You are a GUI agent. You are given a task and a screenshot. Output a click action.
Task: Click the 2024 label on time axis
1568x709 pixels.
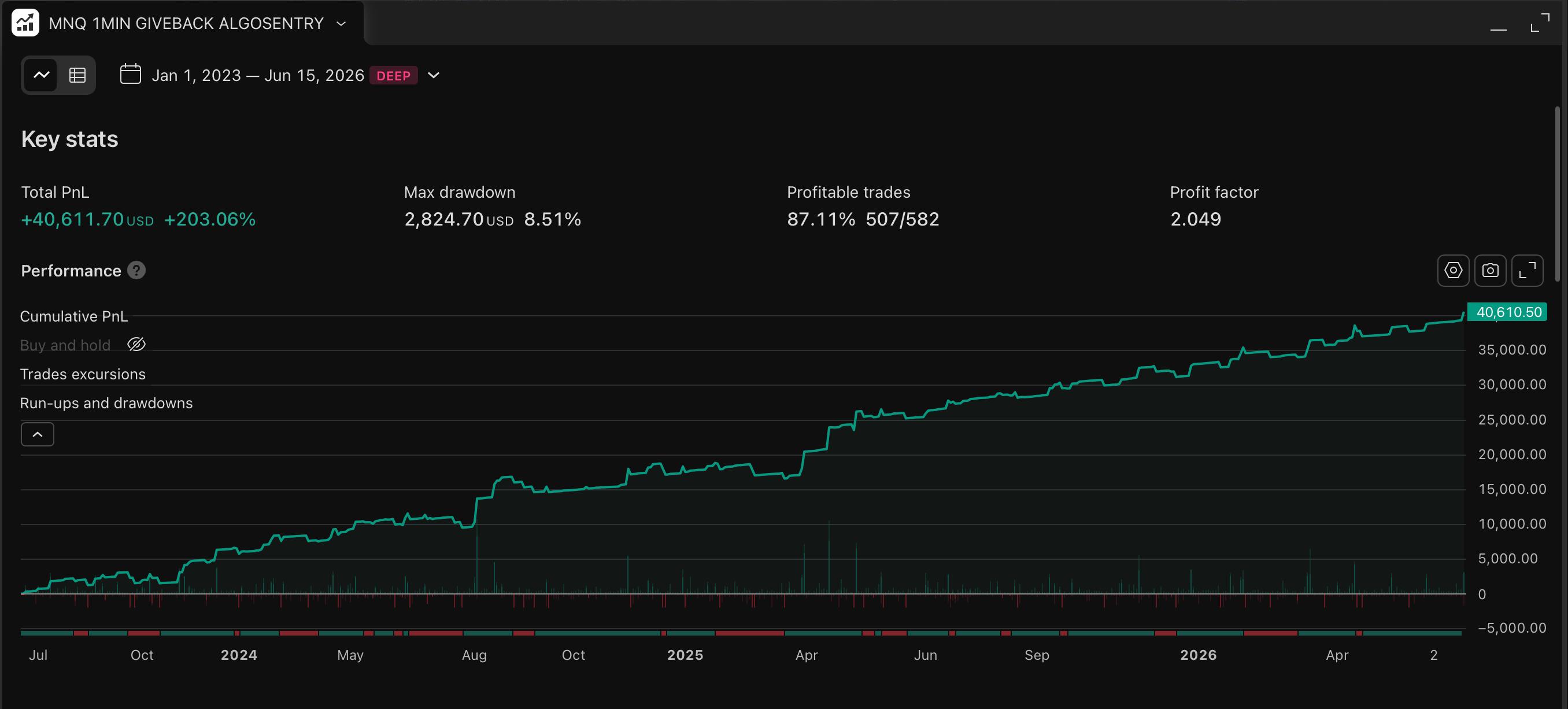(239, 655)
